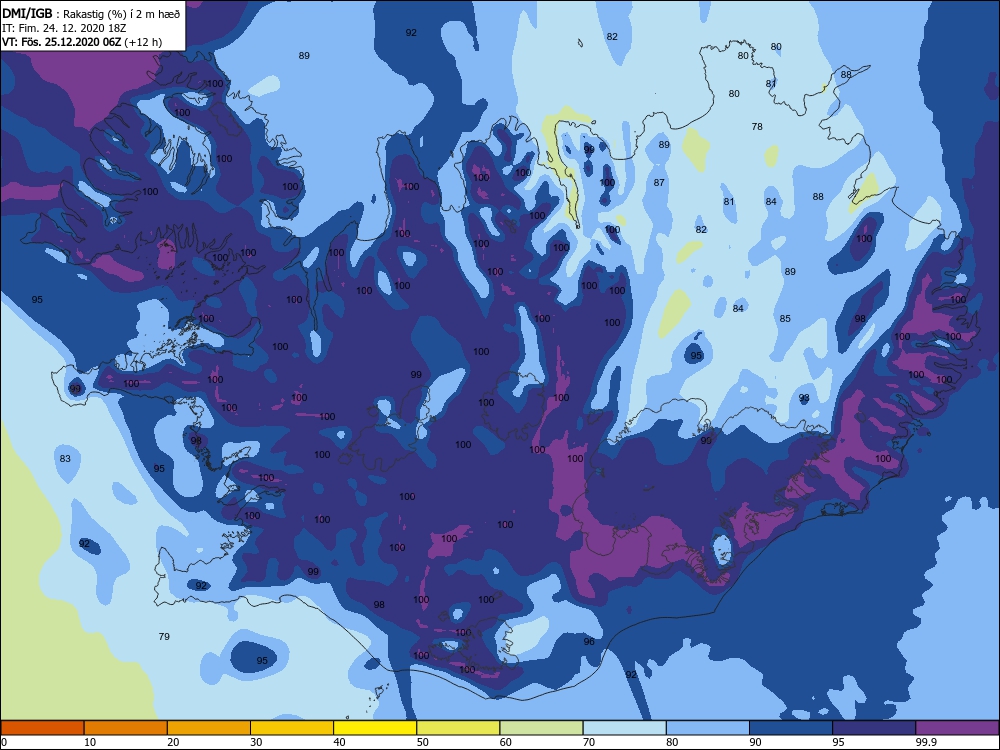Click the 'DMI/IGB' label in the header

[x=27, y=13]
